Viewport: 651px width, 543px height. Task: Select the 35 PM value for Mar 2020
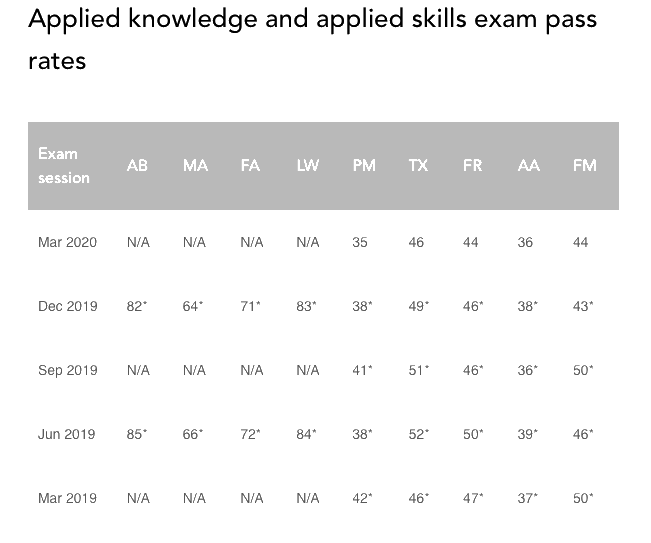pyautogui.click(x=361, y=242)
